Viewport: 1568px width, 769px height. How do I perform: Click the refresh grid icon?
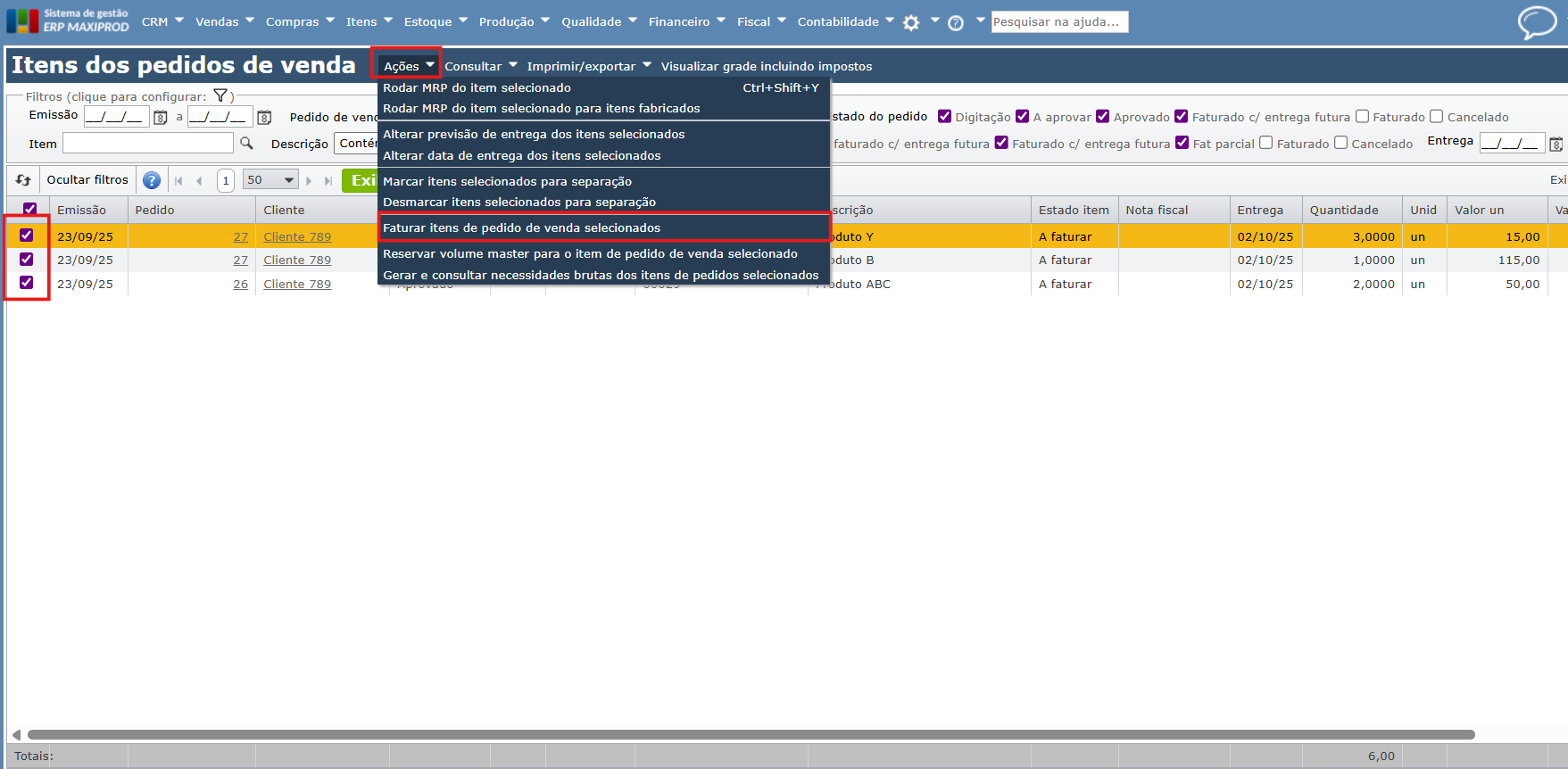pyautogui.click(x=23, y=180)
